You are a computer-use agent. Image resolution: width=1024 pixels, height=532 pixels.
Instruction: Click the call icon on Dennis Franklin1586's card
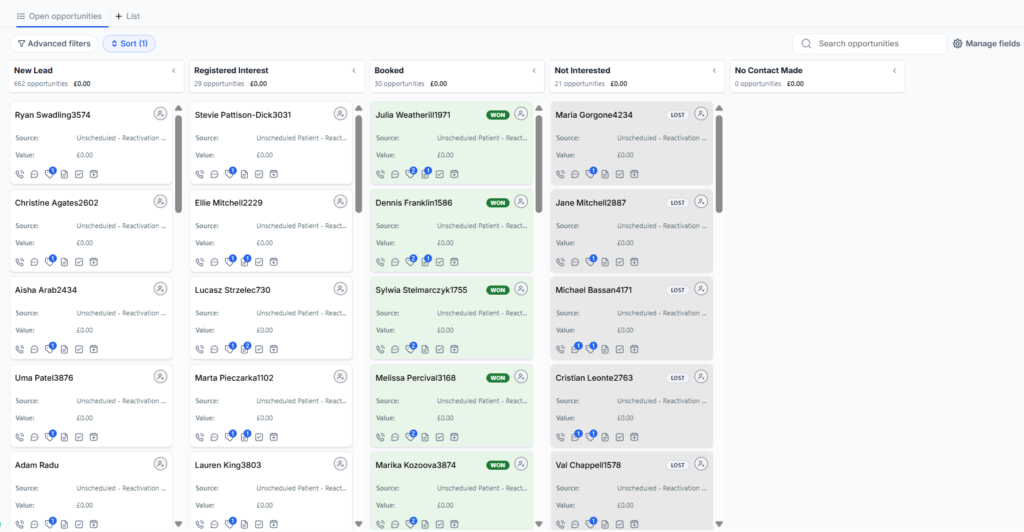380,262
